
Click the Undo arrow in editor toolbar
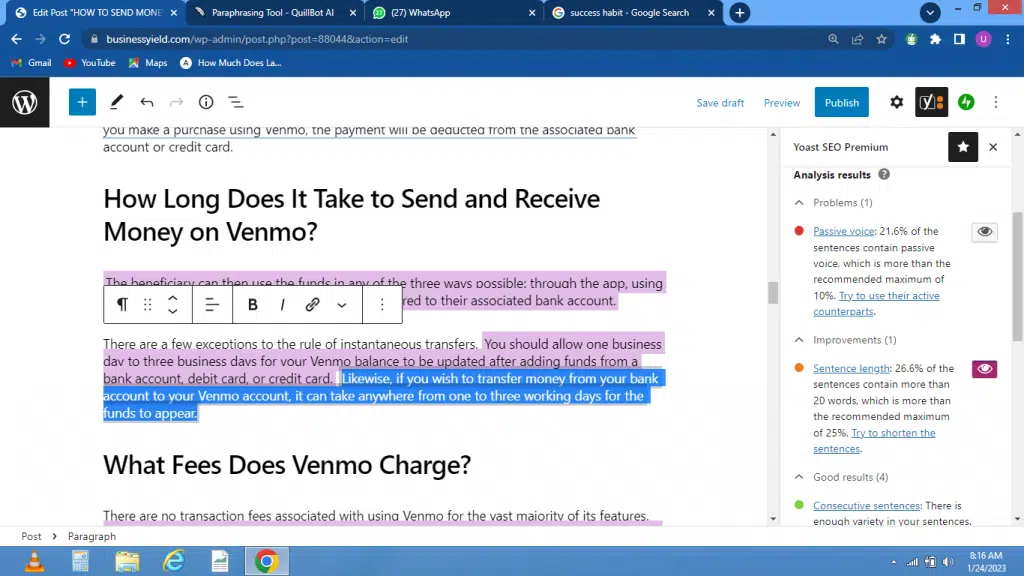point(147,102)
